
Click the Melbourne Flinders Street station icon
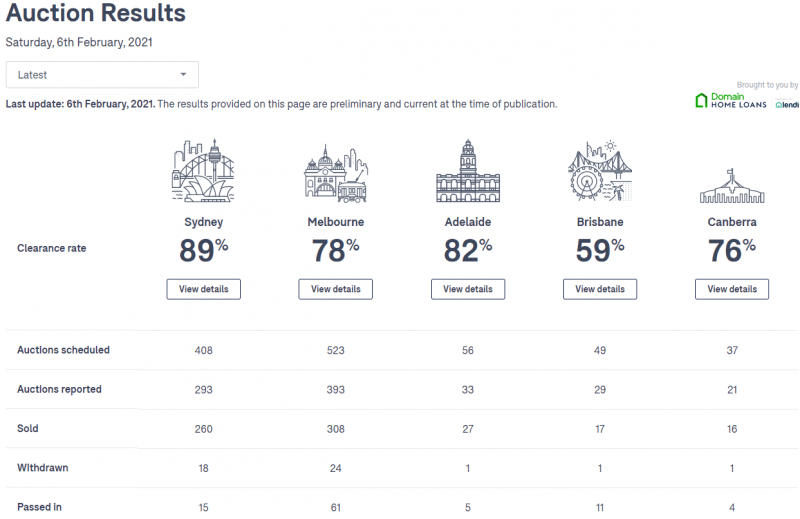tap(335, 174)
